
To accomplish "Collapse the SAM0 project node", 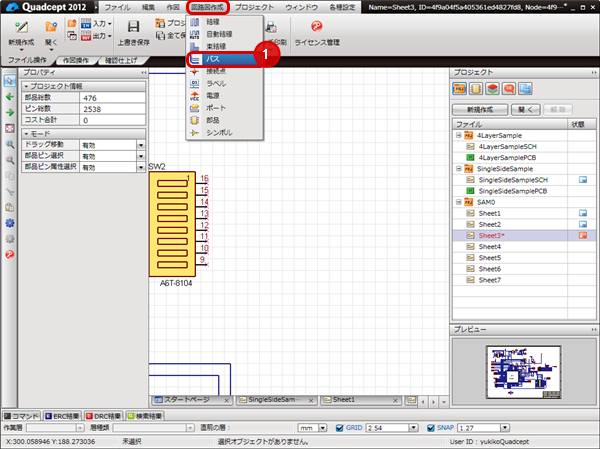I will [x=458, y=202].
